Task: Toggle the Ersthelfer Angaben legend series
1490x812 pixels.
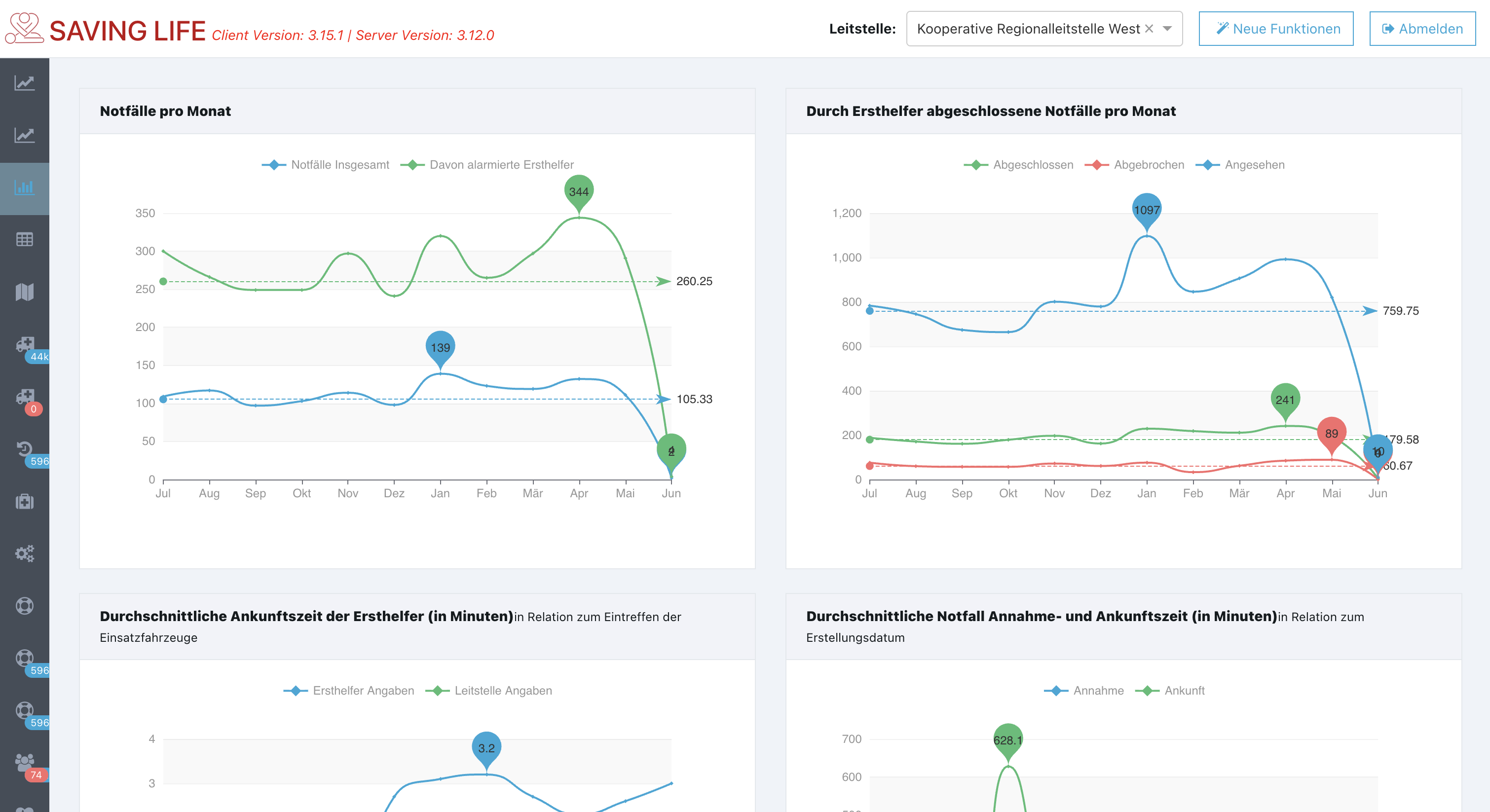Action: (349, 691)
